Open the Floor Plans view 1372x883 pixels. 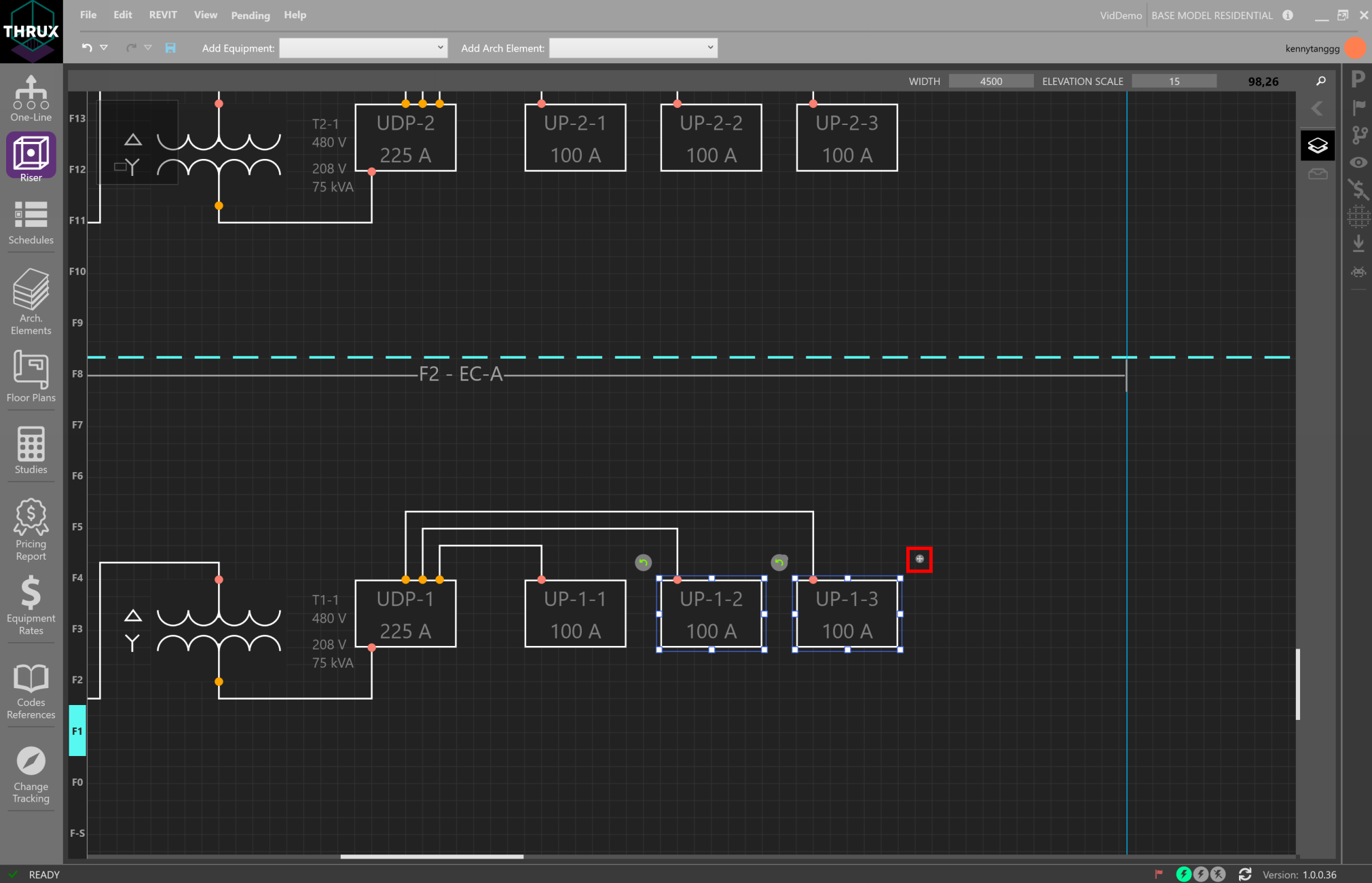(x=30, y=378)
